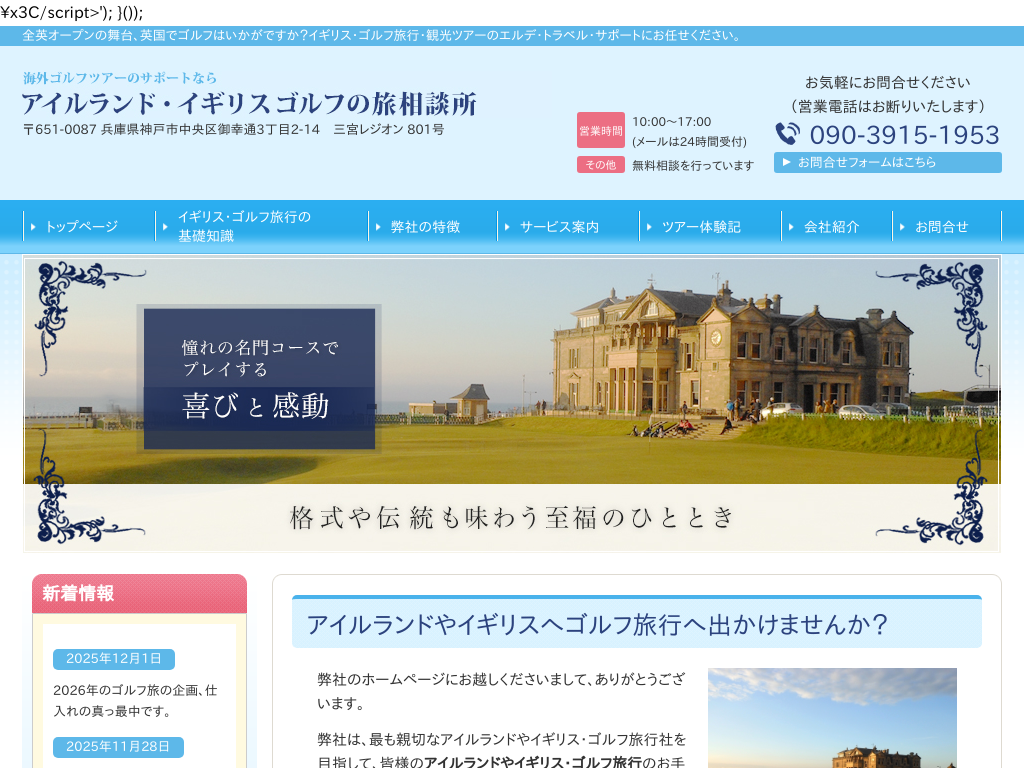Click the 2025年12月1日 date badge
1024x768 pixels.
(112, 659)
